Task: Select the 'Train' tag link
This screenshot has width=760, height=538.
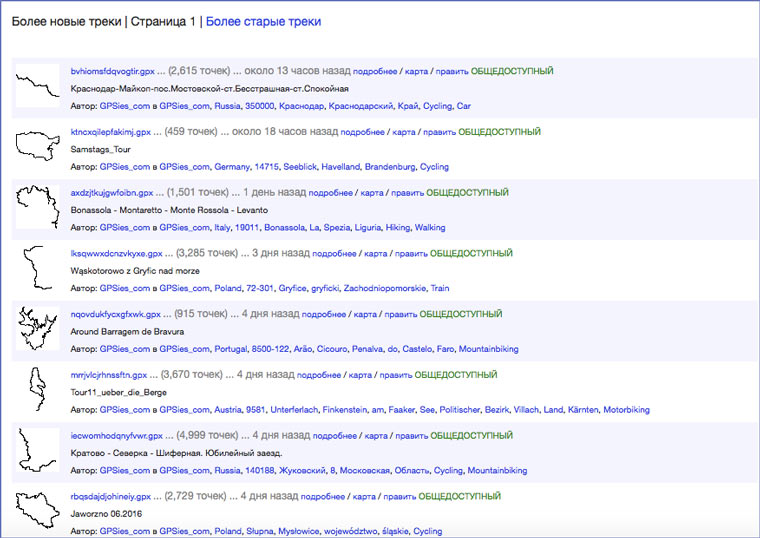Action: point(440,288)
